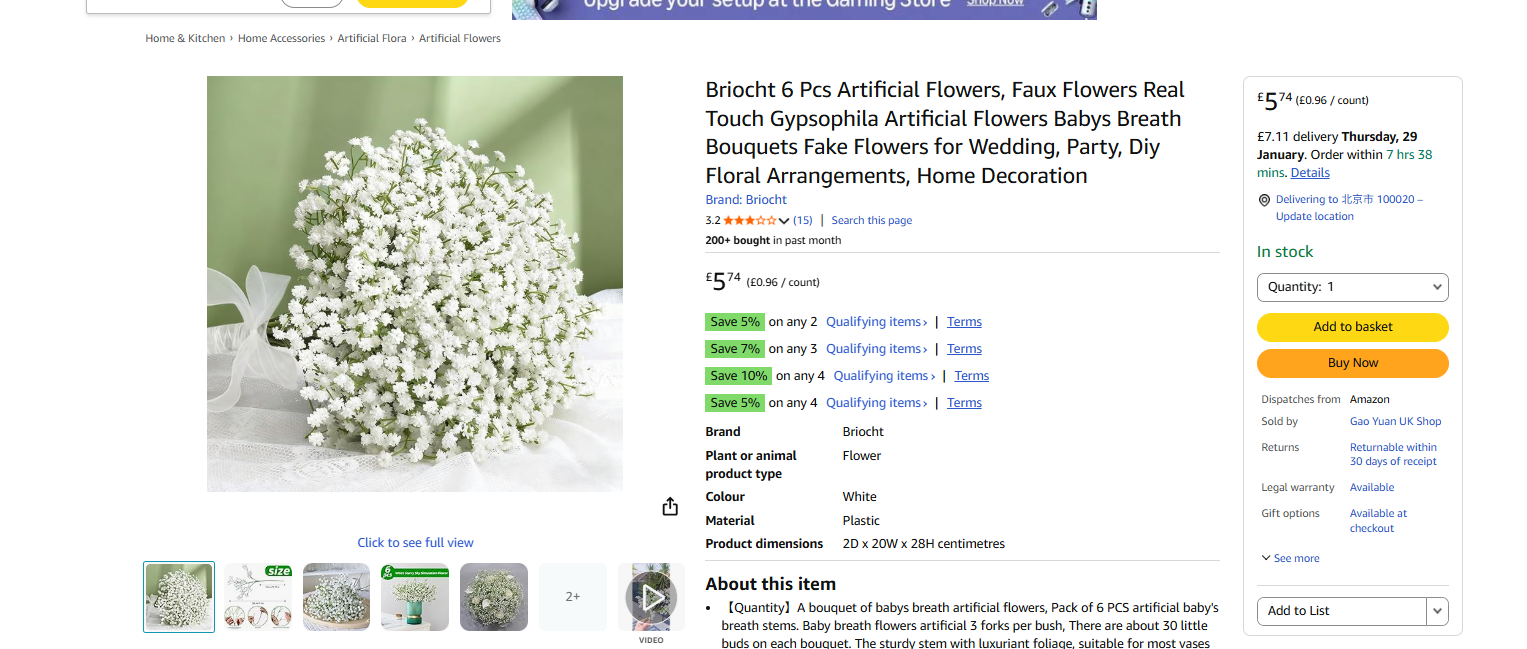Click Terms for Save 7% offer
Image resolution: width=1527 pixels, height=649 pixels.
click(964, 349)
